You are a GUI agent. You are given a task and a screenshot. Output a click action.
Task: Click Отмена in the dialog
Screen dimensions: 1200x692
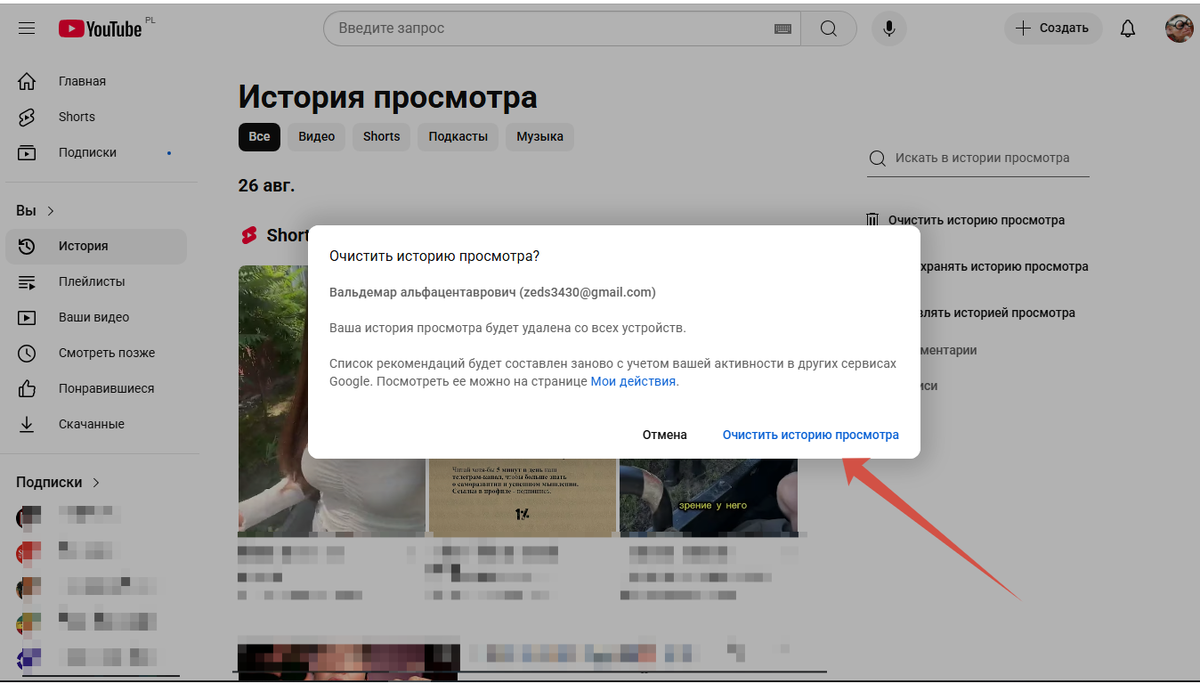pos(665,435)
